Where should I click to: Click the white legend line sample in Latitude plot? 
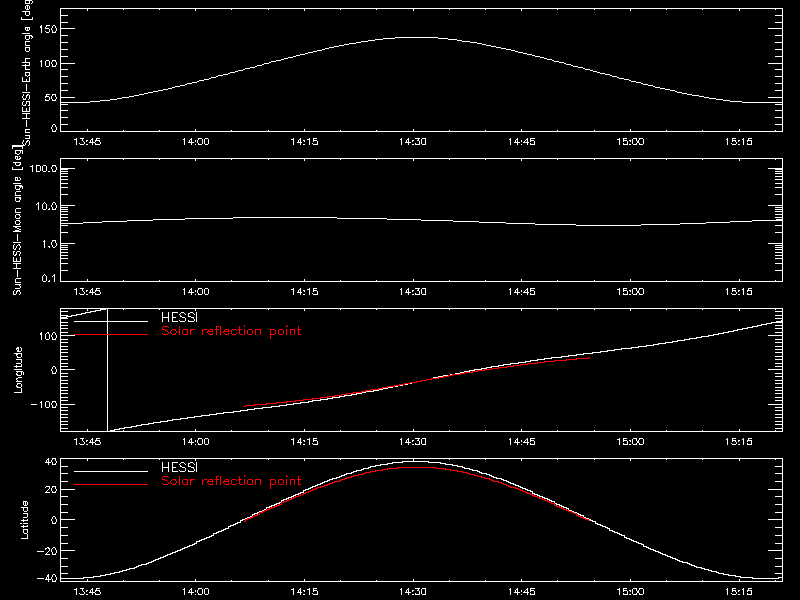click(x=111, y=471)
